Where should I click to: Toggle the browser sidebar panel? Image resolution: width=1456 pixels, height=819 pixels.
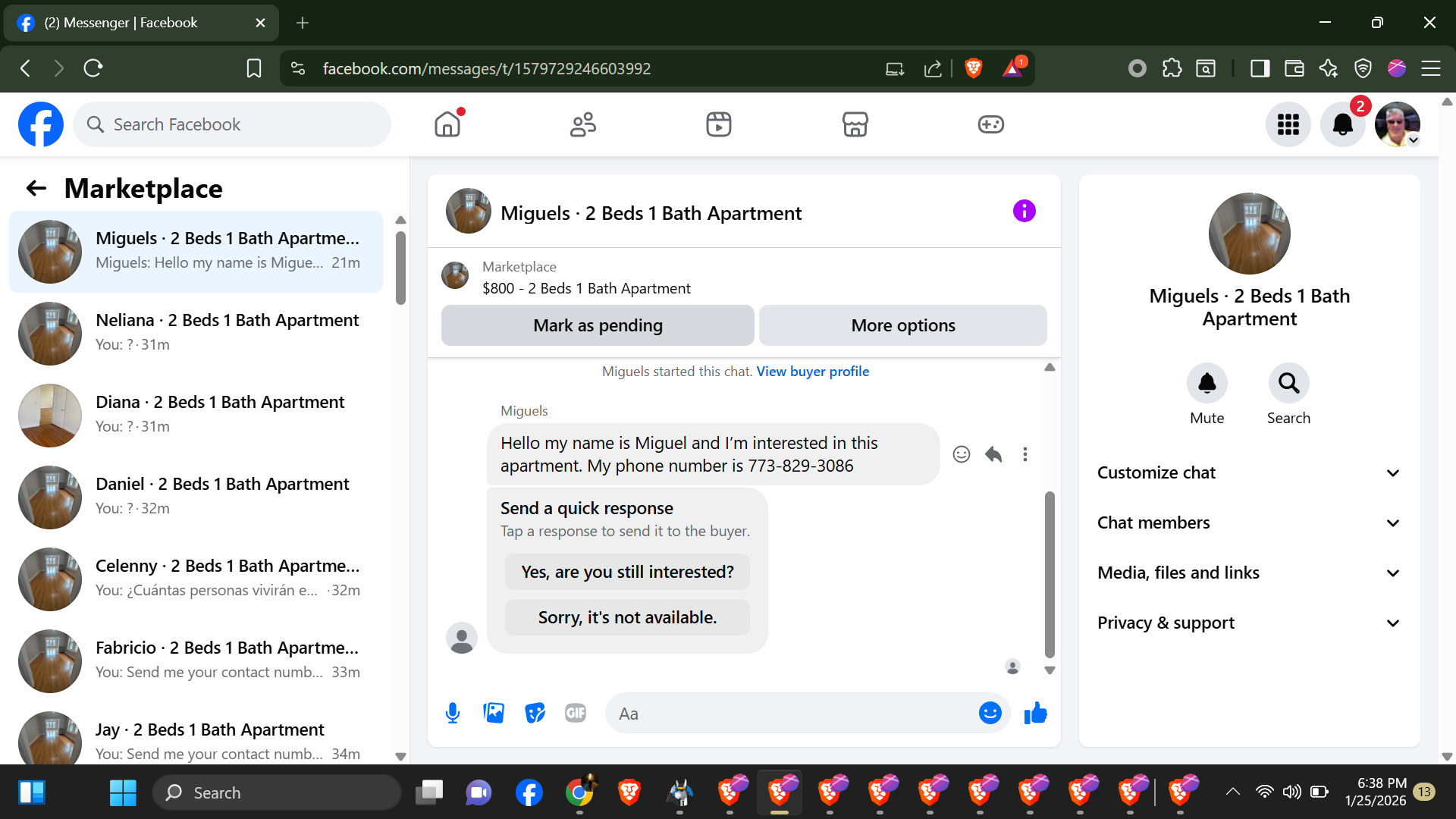pyautogui.click(x=1260, y=68)
